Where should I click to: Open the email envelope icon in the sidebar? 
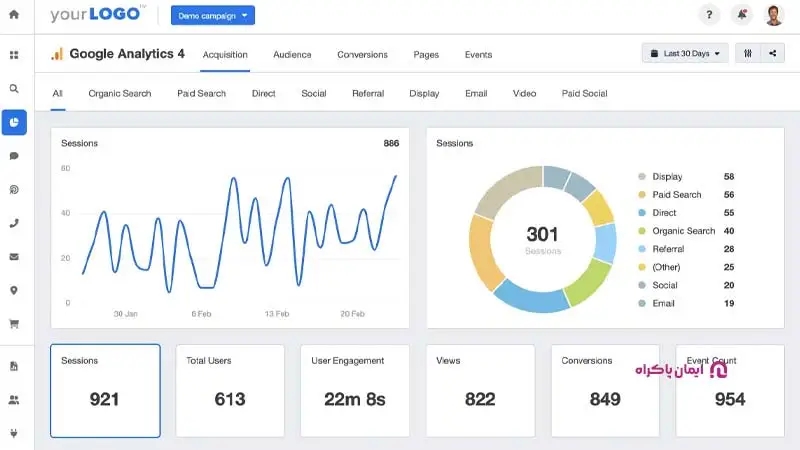point(14,257)
